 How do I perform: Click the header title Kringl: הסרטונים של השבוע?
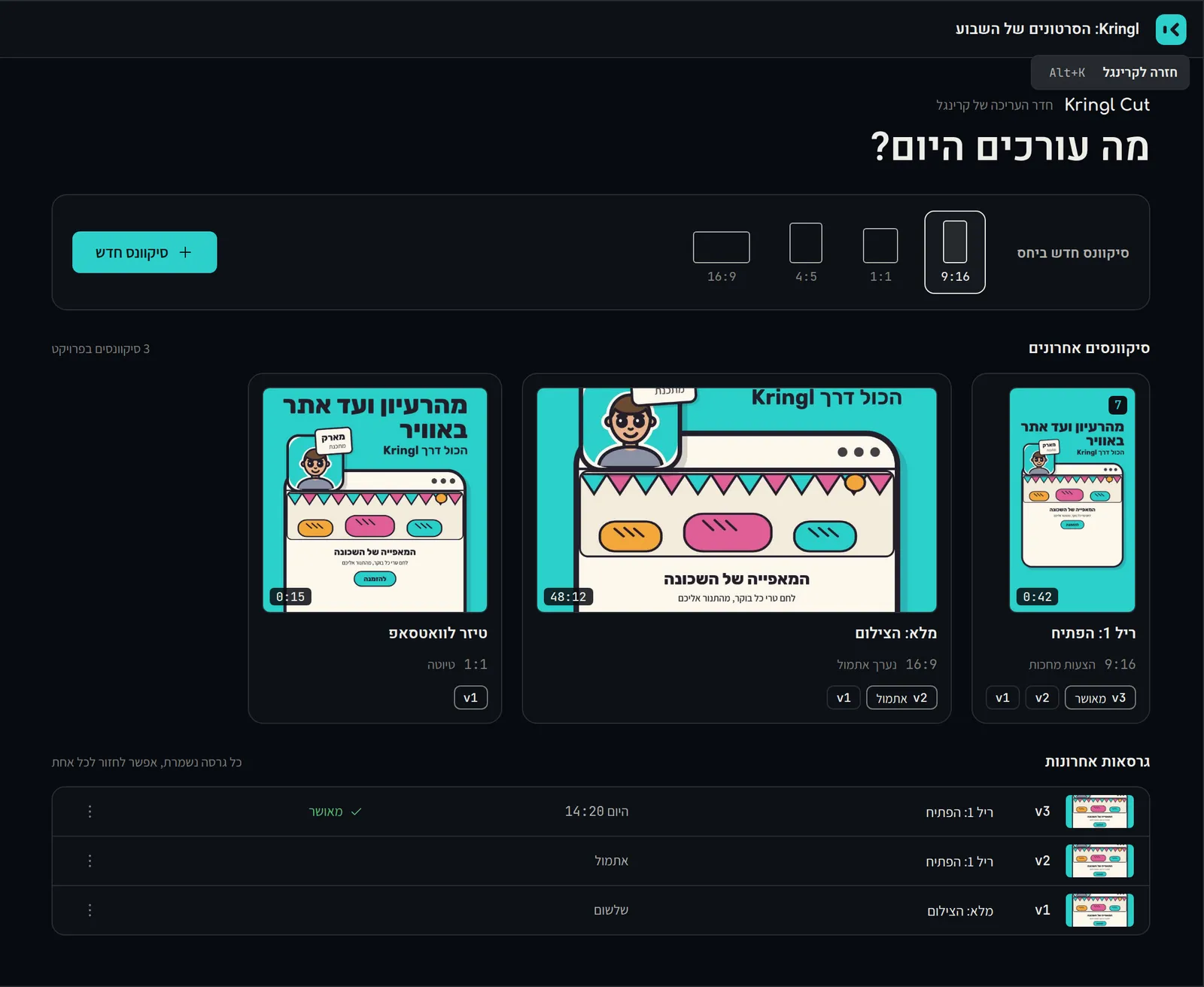(x=1047, y=29)
